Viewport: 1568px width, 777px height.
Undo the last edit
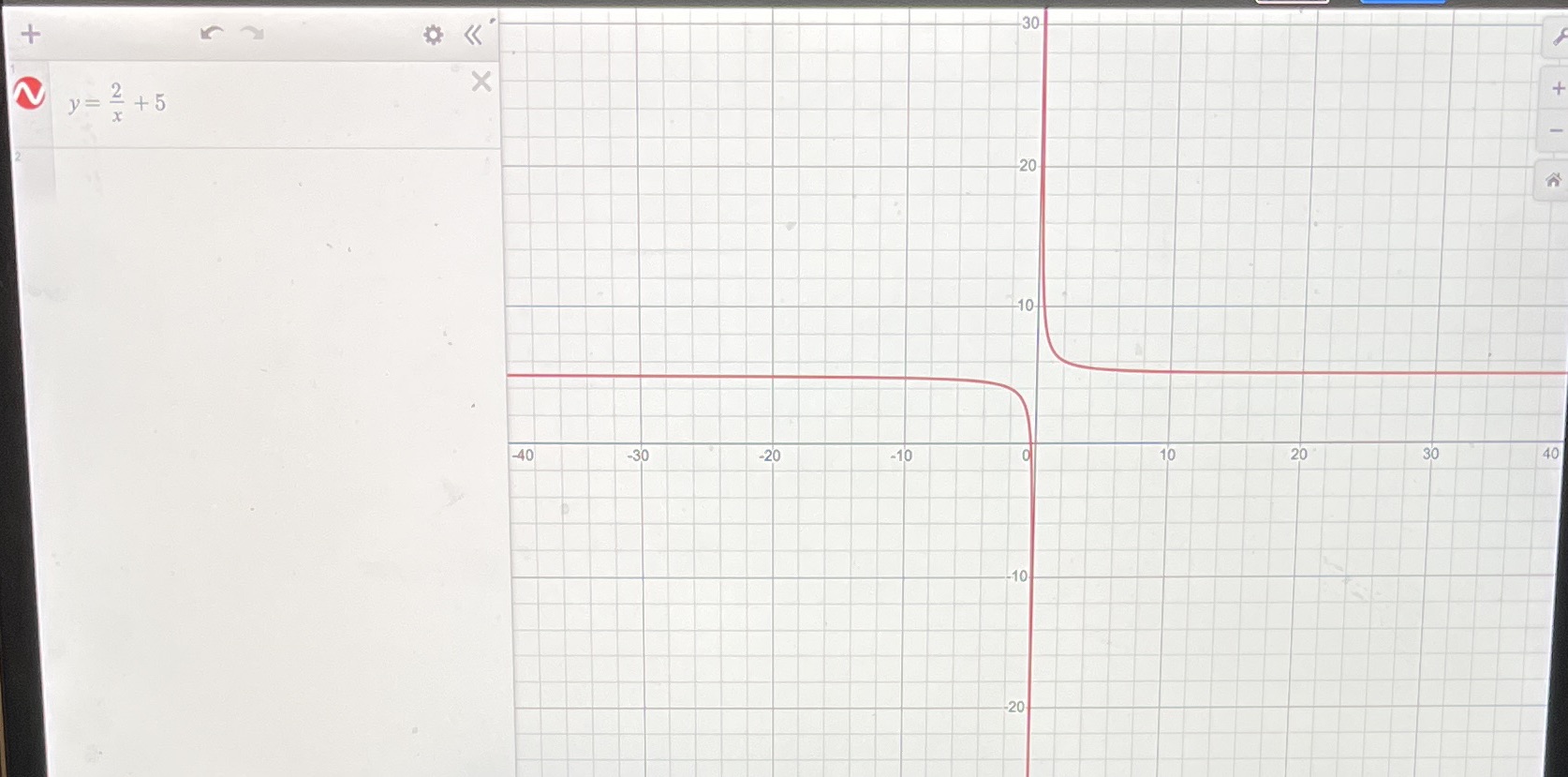pyautogui.click(x=212, y=34)
